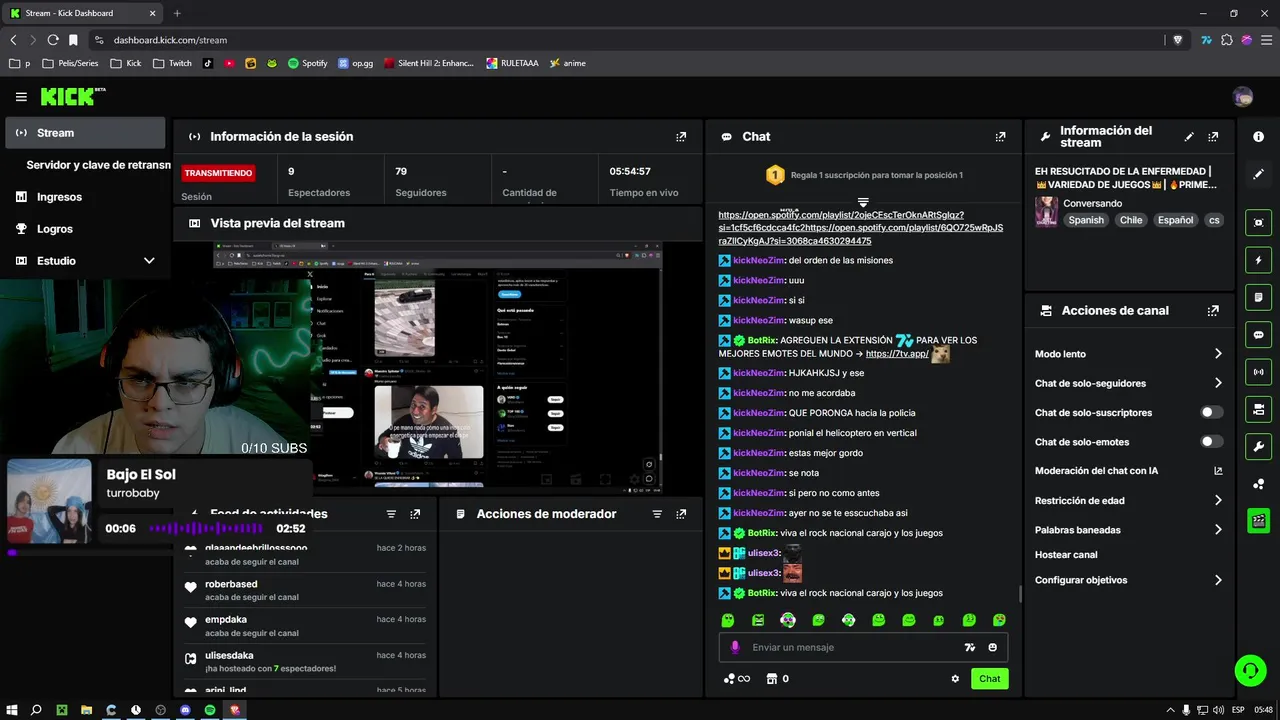Screen dimensions: 1280x720
Task: Click the green Chat send button
Action: tap(989, 679)
